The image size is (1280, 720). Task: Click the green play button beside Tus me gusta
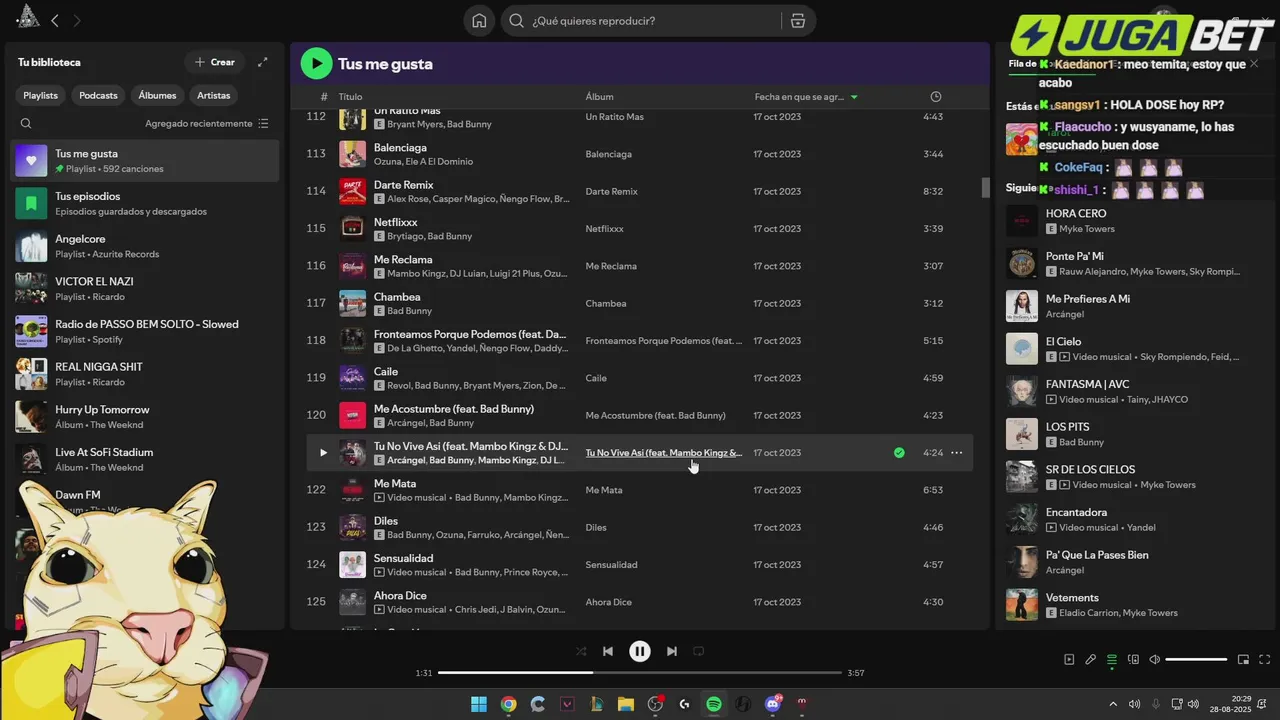tap(316, 64)
